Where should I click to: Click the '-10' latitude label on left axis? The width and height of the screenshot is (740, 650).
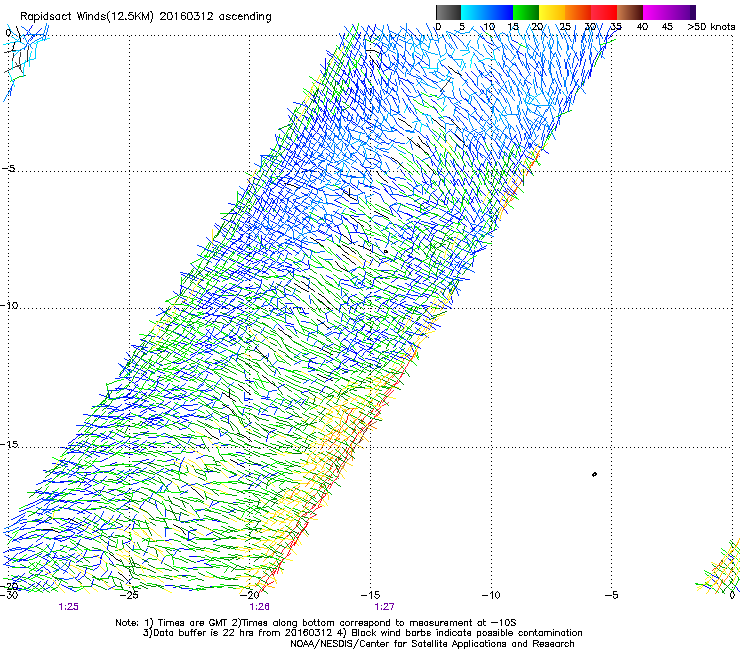9,305
